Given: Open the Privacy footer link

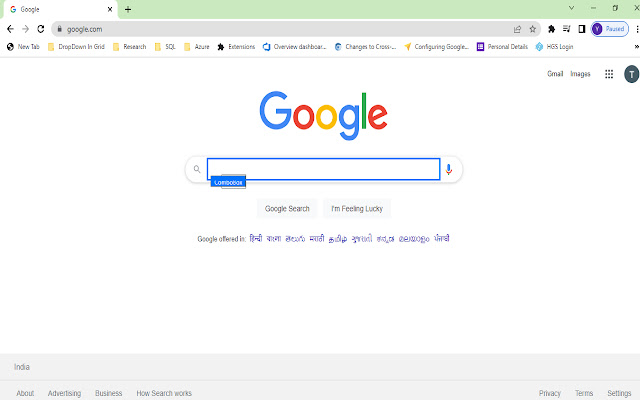Looking at the screenshot, I should 549,393.
